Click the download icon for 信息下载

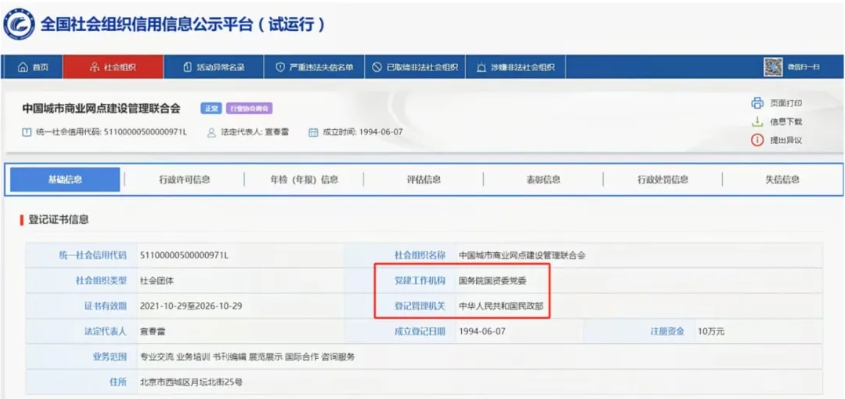758,121
